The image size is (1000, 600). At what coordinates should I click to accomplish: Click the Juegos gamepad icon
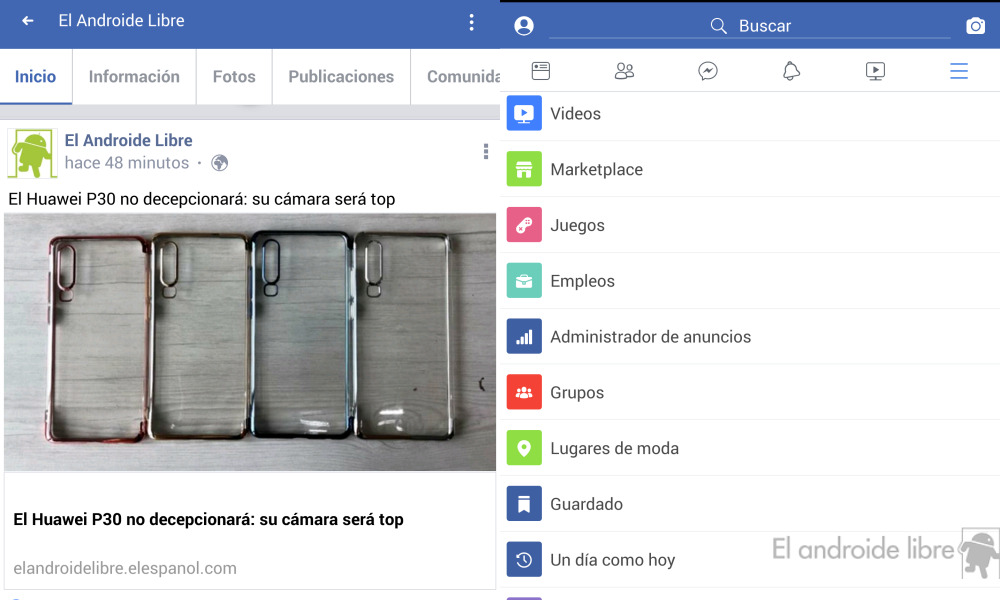click(x=524, y=224)
